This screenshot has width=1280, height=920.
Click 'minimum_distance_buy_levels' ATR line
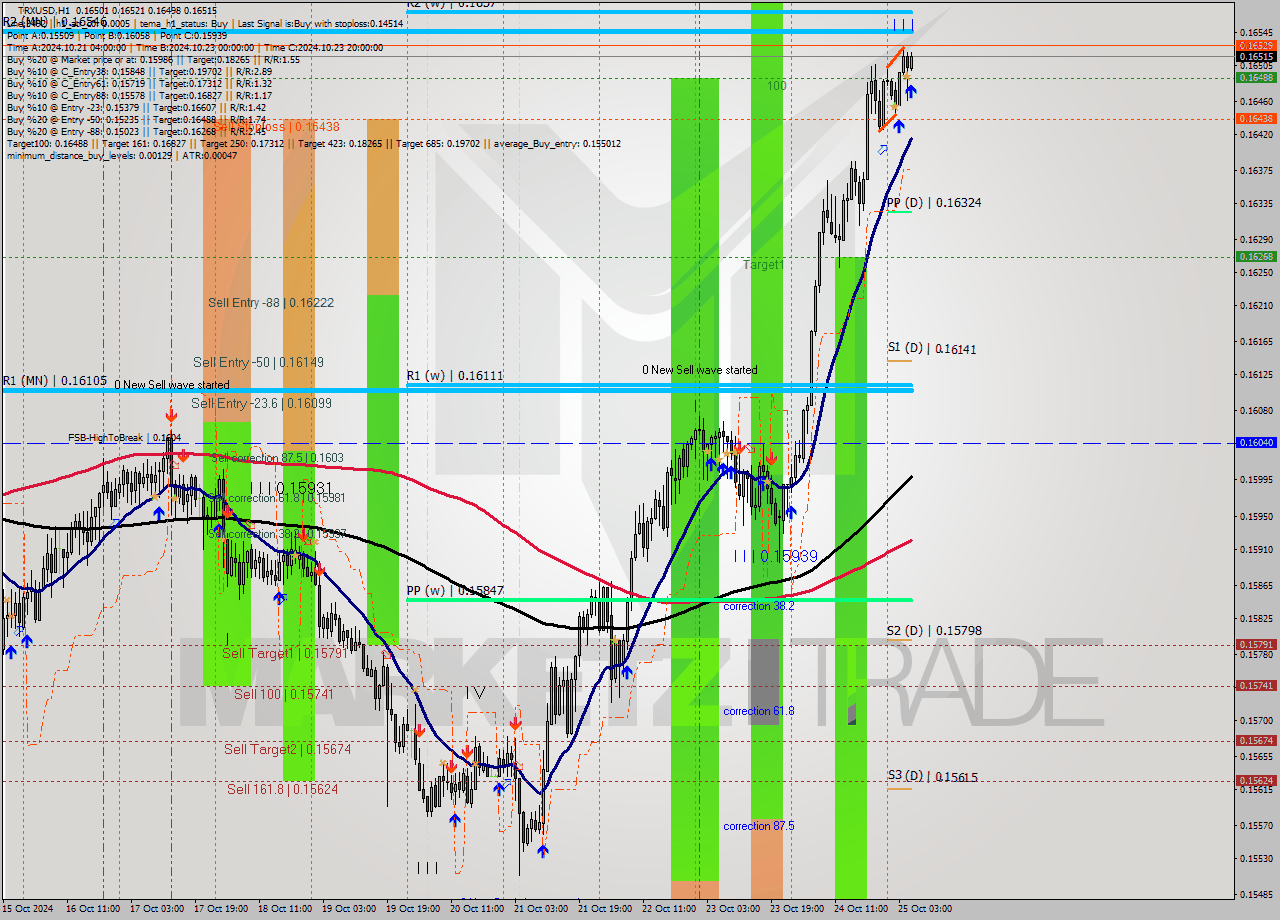(x=122, y=156)
